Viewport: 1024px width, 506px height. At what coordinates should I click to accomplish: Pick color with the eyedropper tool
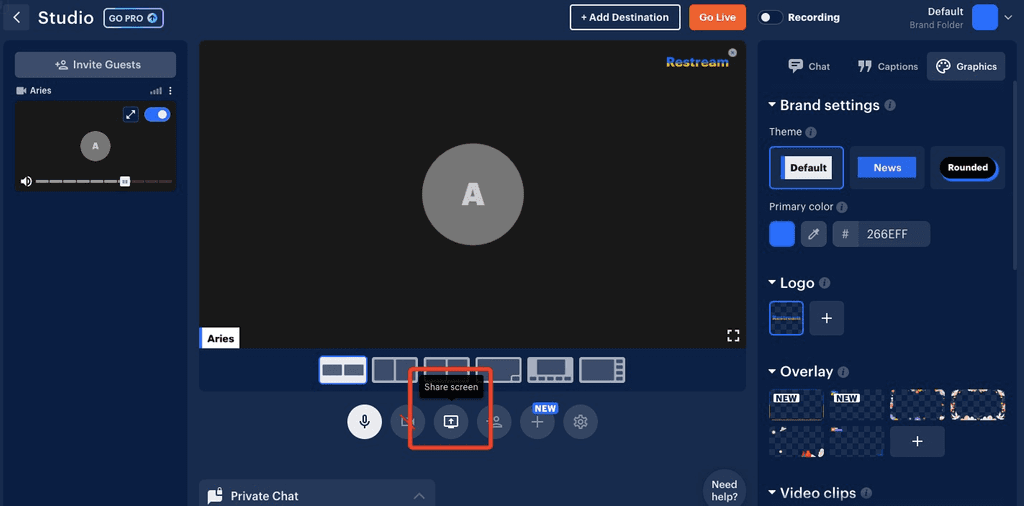coord(813,234)
